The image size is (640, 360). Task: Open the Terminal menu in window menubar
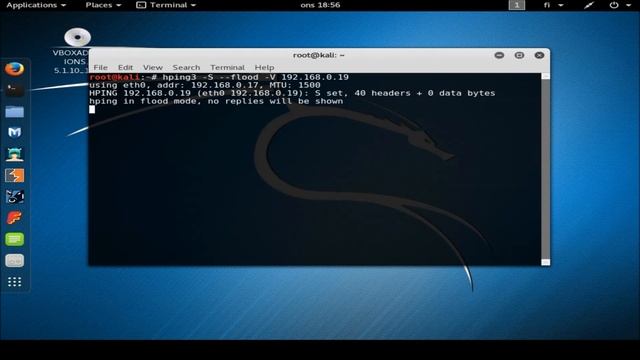(x=227, y=67)
